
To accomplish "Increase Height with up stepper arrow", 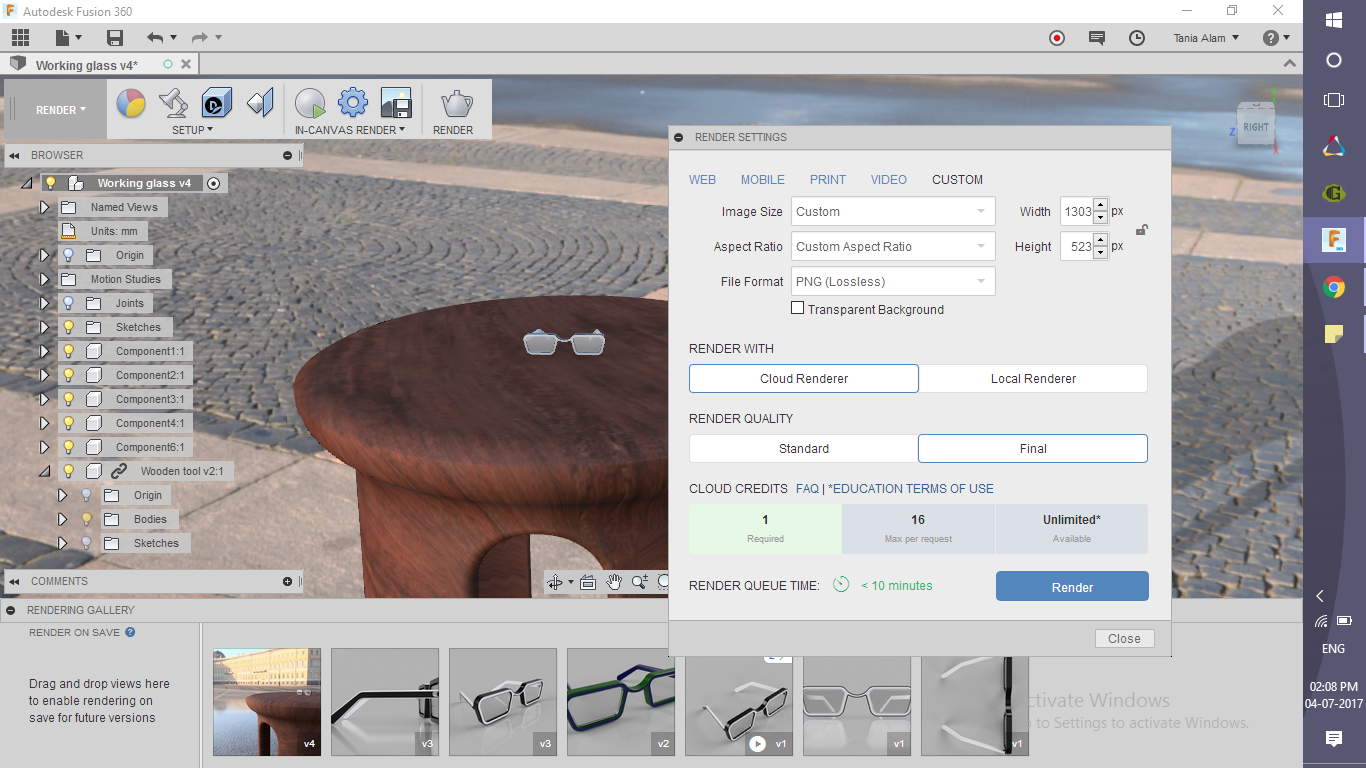I will pos(1100,240).
